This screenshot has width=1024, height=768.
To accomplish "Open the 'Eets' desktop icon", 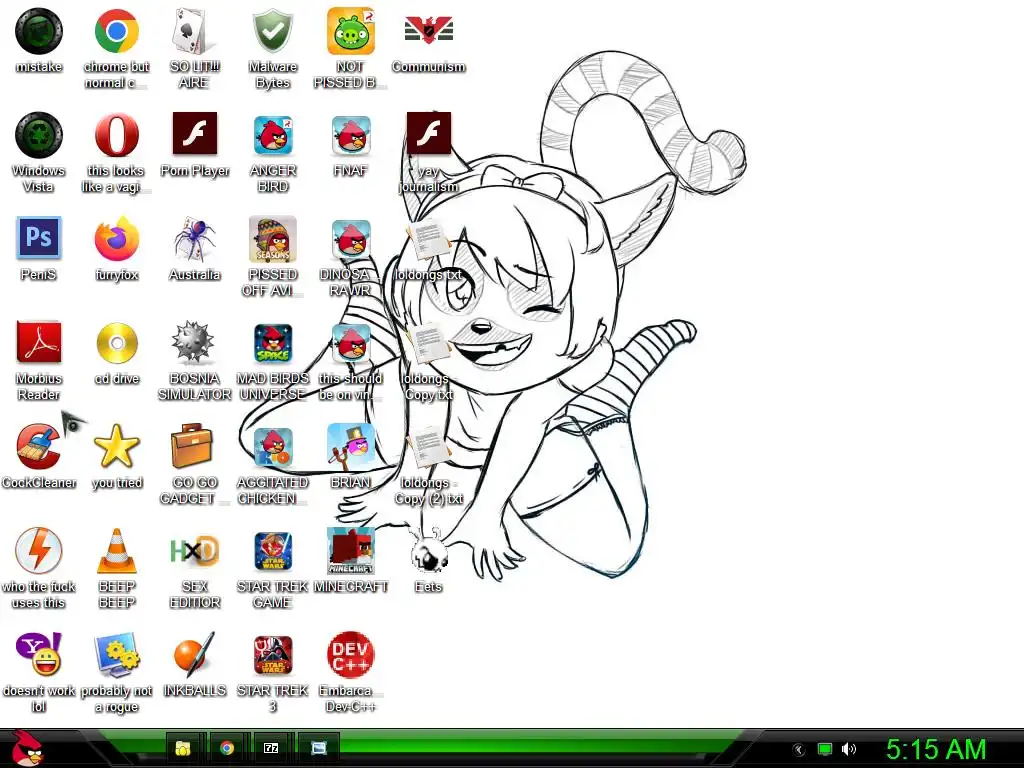I will click(x=428, y=552).
